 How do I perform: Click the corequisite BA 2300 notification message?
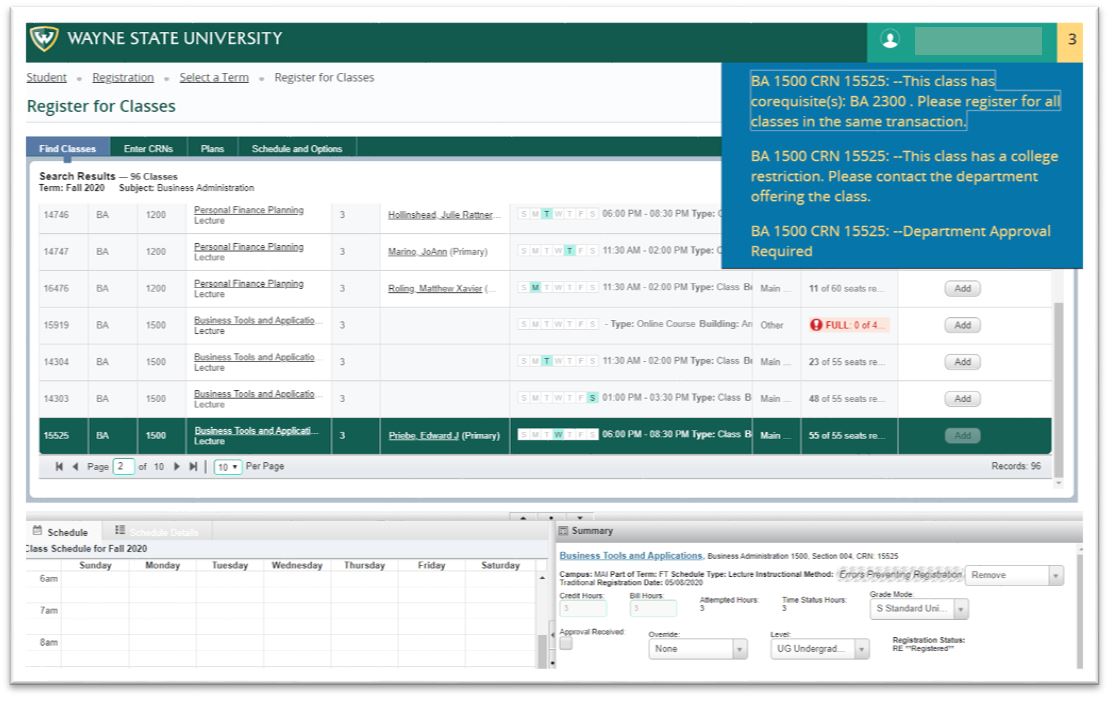click(x=905, y=101)
